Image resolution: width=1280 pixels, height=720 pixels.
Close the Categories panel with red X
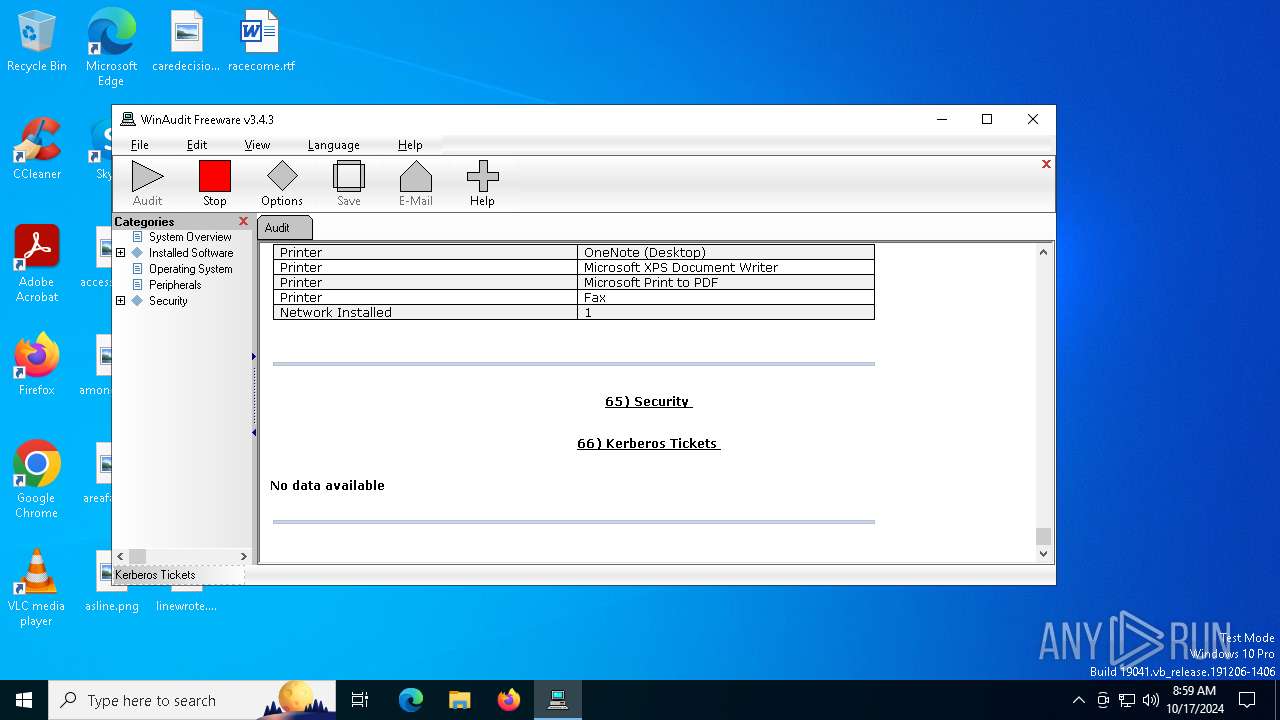(x=243, y=221)
